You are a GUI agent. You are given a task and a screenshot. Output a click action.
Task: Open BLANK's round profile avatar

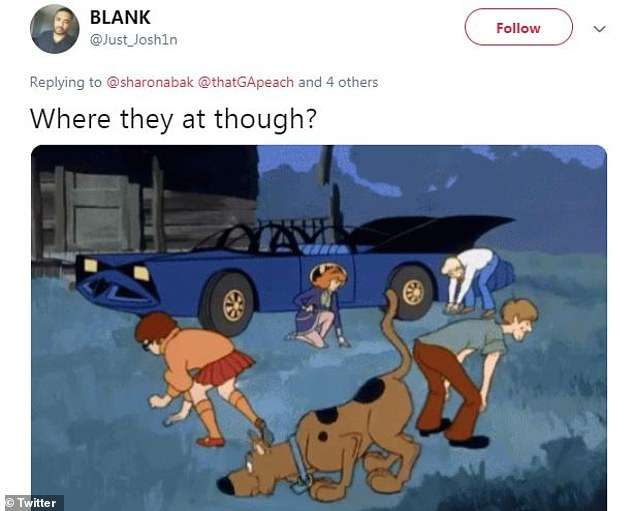point(55,29)
